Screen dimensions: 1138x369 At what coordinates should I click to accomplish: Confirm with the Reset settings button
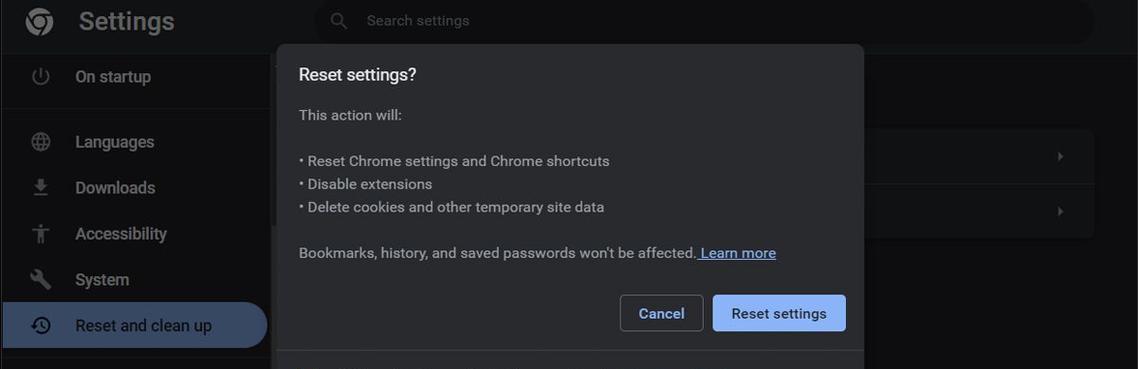(x=779, y=313)
